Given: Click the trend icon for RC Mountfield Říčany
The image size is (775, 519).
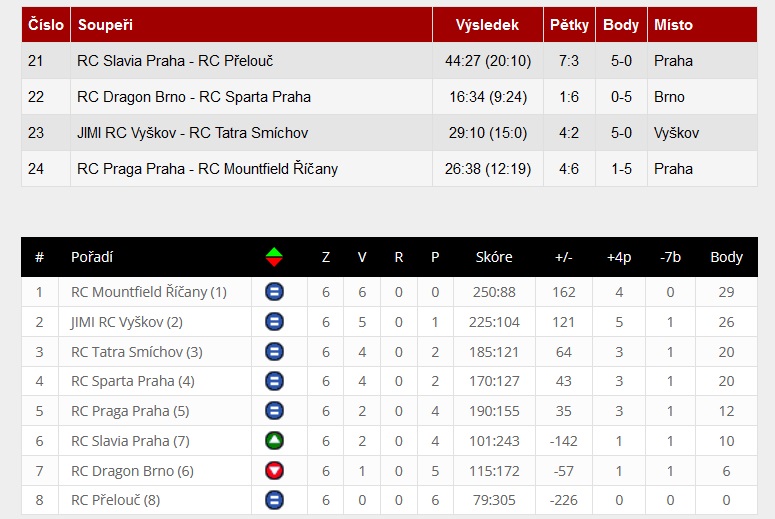Looking at the screenshot, I should tap(274, 292).
